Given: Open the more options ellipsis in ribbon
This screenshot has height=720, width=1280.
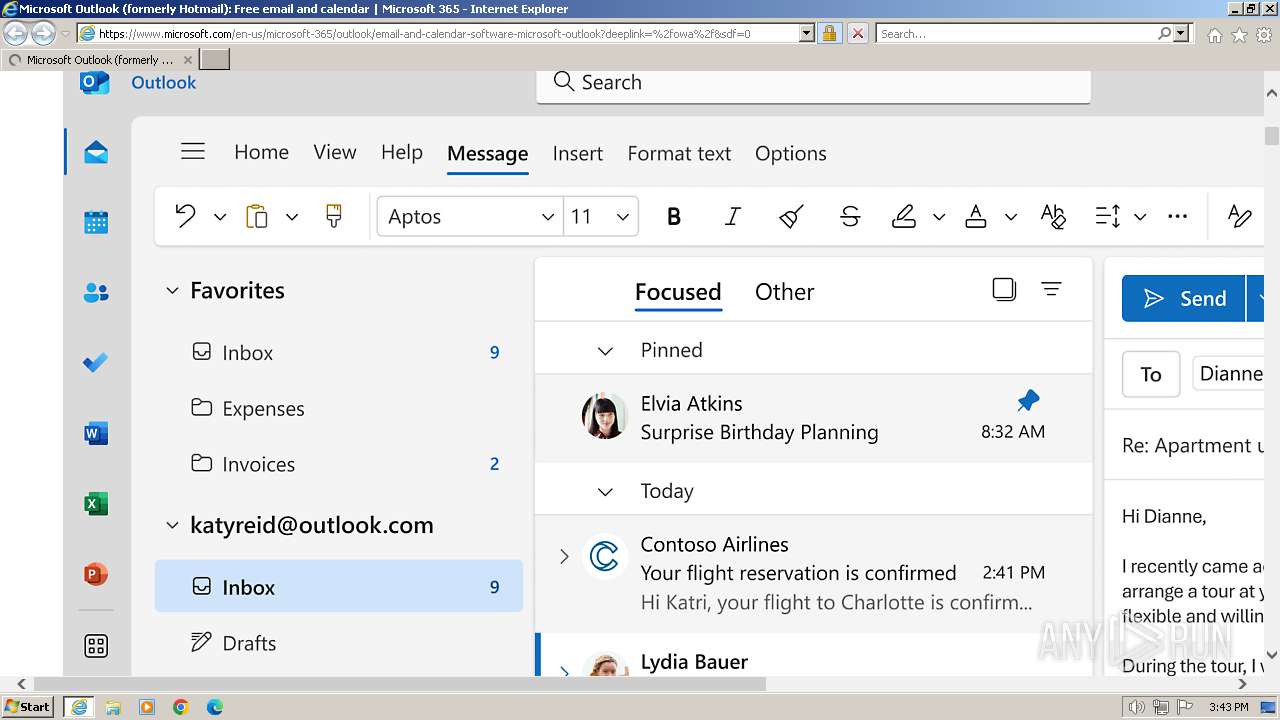Looking at the screenshot, I should click(1178, 216).
